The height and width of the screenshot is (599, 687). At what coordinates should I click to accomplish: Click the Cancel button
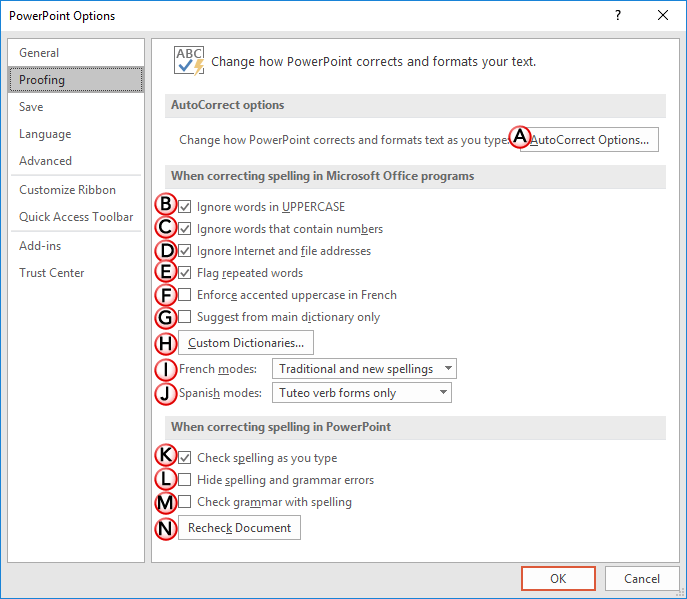point(642,578)
